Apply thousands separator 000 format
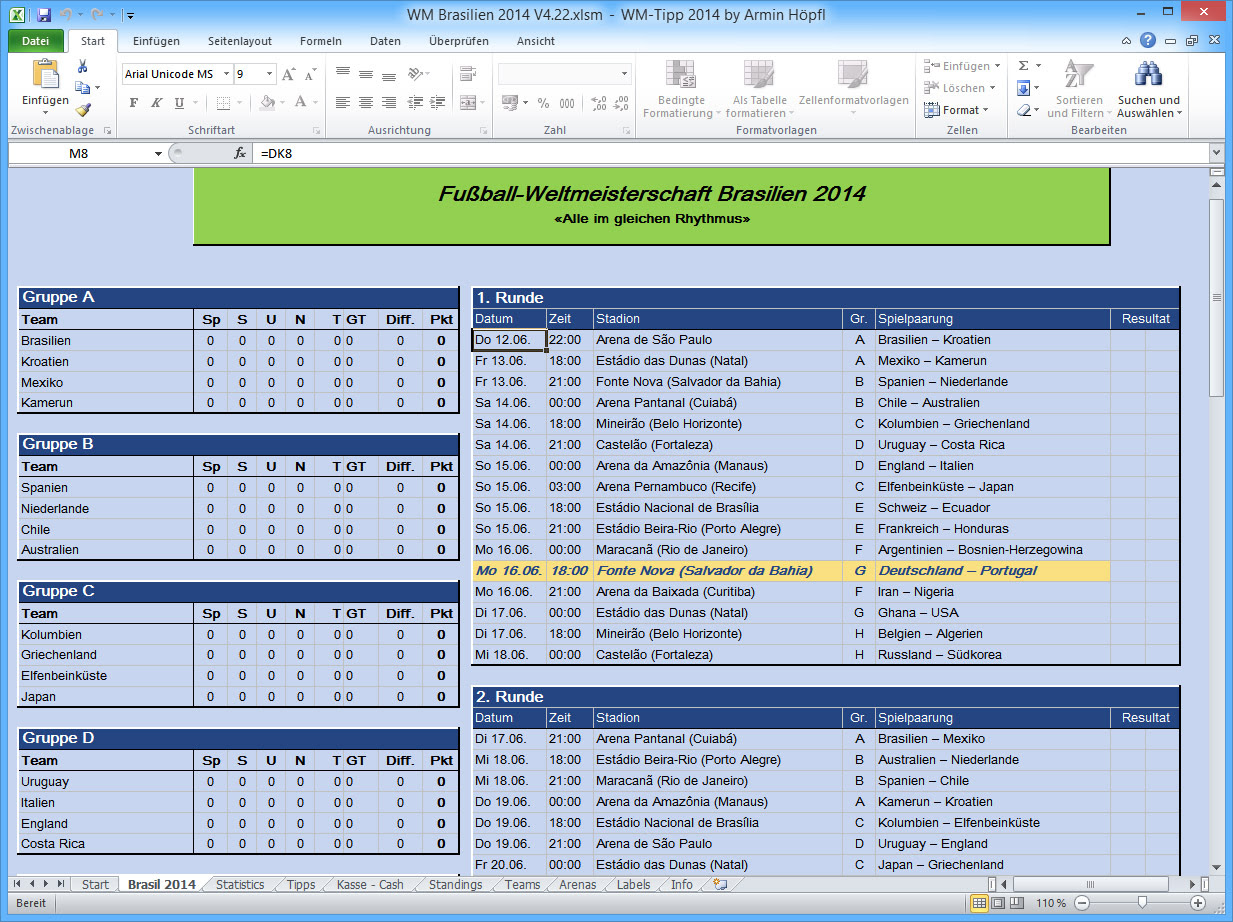The width and height of the screenshot is (1233, 922). click(567, 102)
